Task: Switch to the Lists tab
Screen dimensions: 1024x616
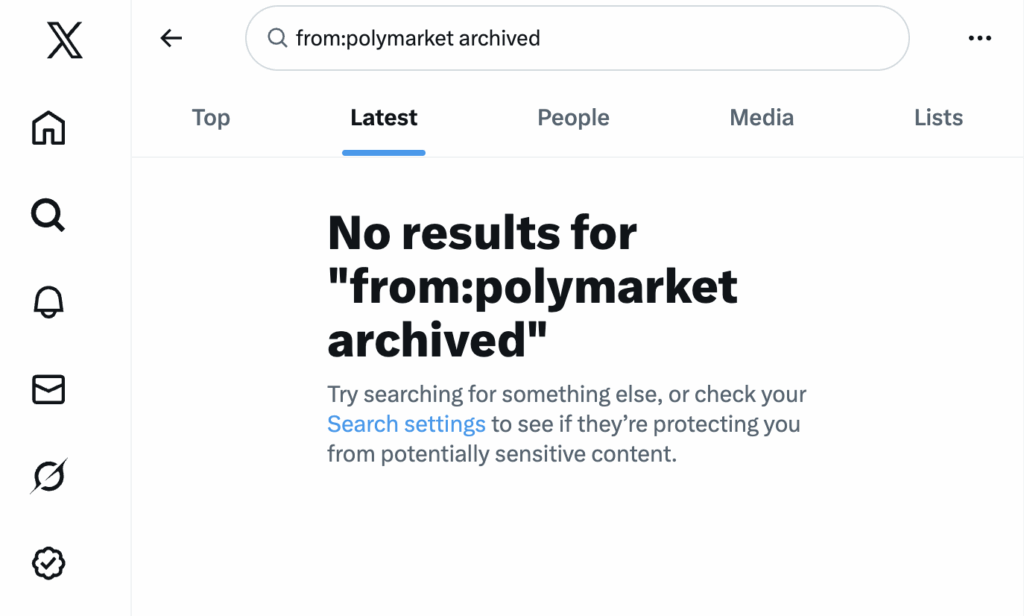Action: click(x=938, y=118)
